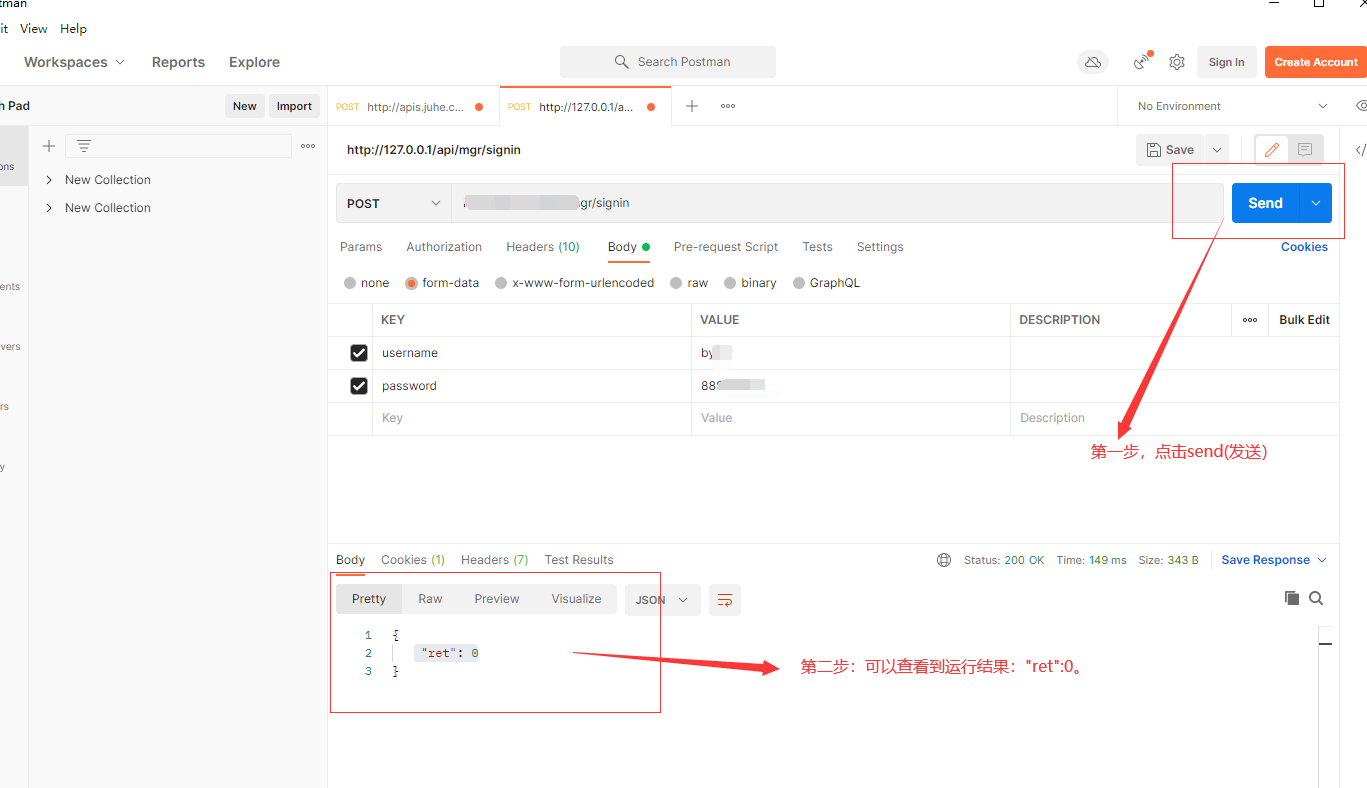Open the response Cookies (1) tab

tap(413, 560)
